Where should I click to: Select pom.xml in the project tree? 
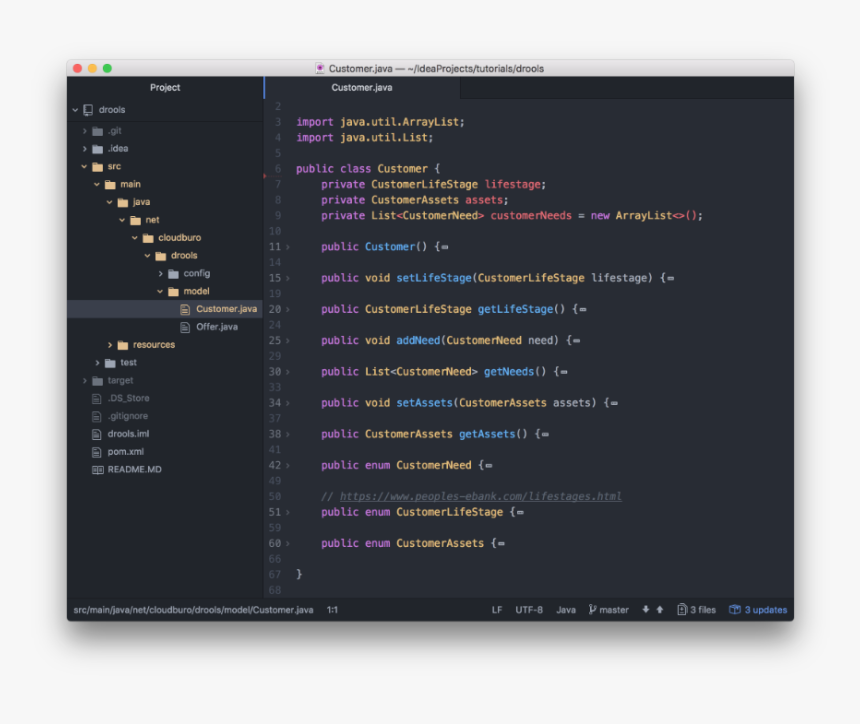125,452
